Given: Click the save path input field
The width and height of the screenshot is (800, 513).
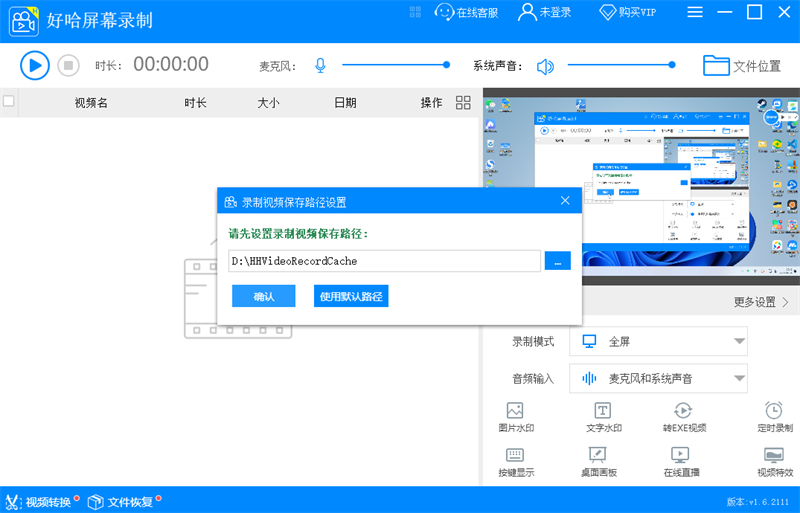Looking at the screenshot, I should (x=384, y=261).
